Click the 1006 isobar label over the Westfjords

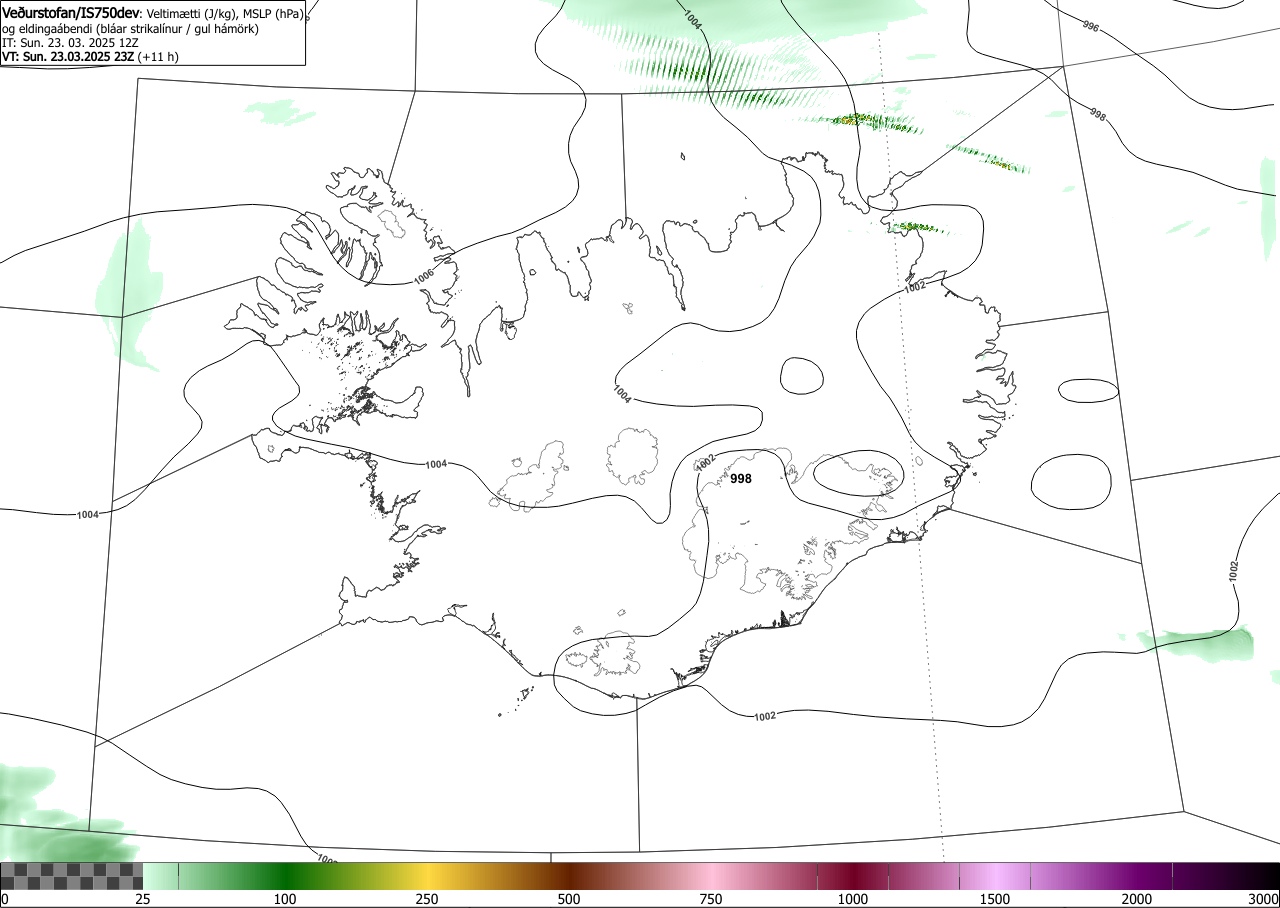(x=424, y=275)
